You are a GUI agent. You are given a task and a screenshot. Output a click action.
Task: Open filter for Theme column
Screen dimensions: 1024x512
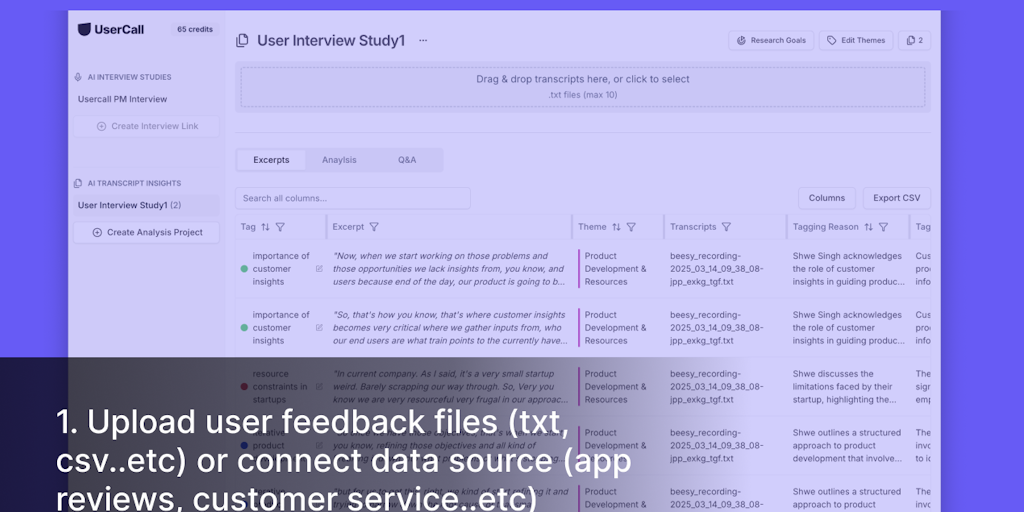pyautogui.click(x=631, y=227)
